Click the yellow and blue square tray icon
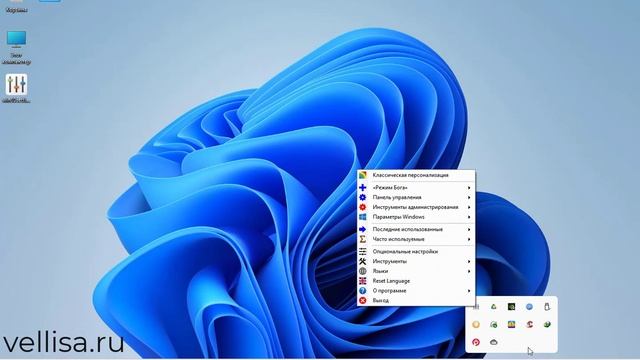 [511, 324]
